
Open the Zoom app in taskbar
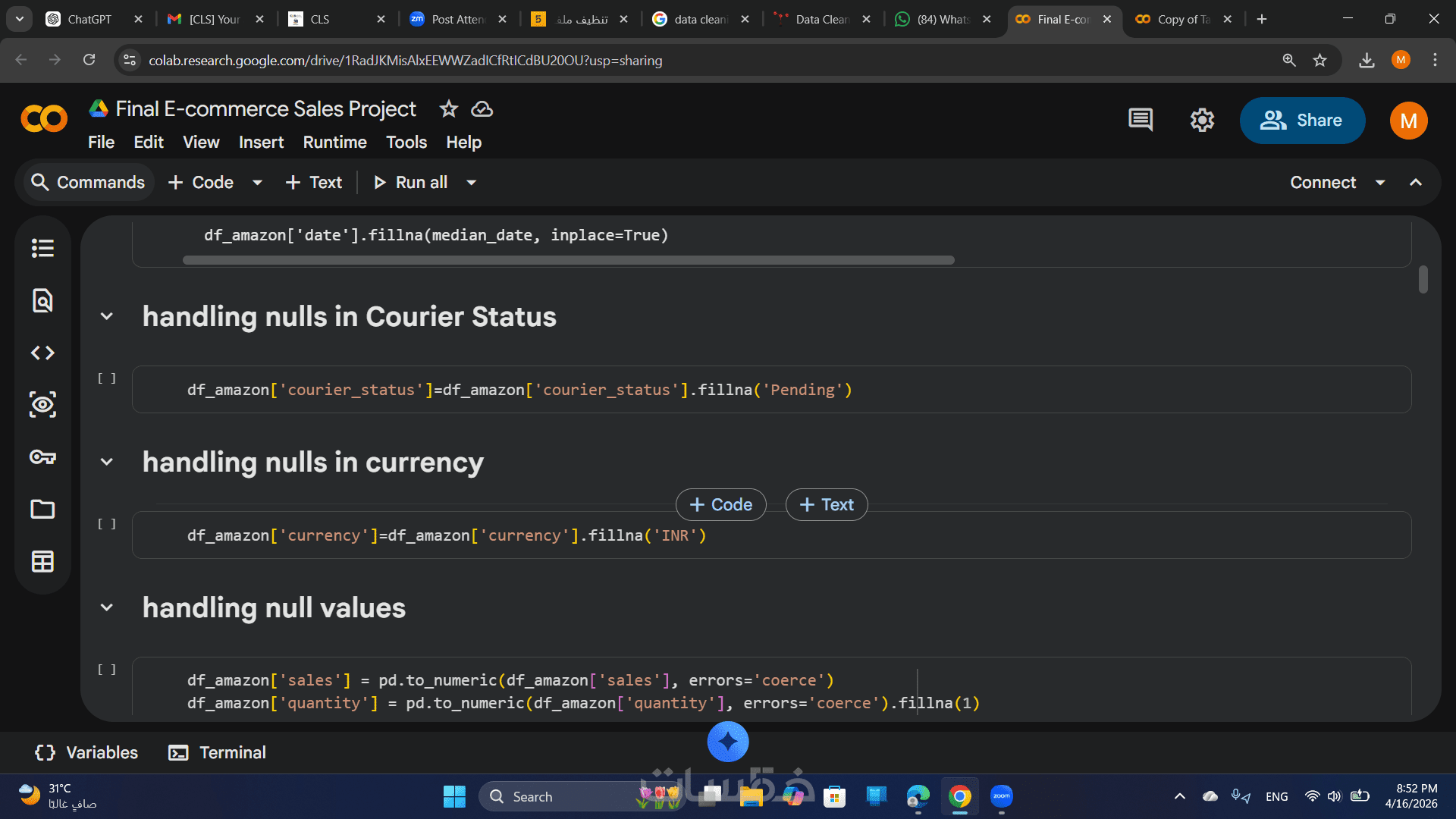[1001, 796]
